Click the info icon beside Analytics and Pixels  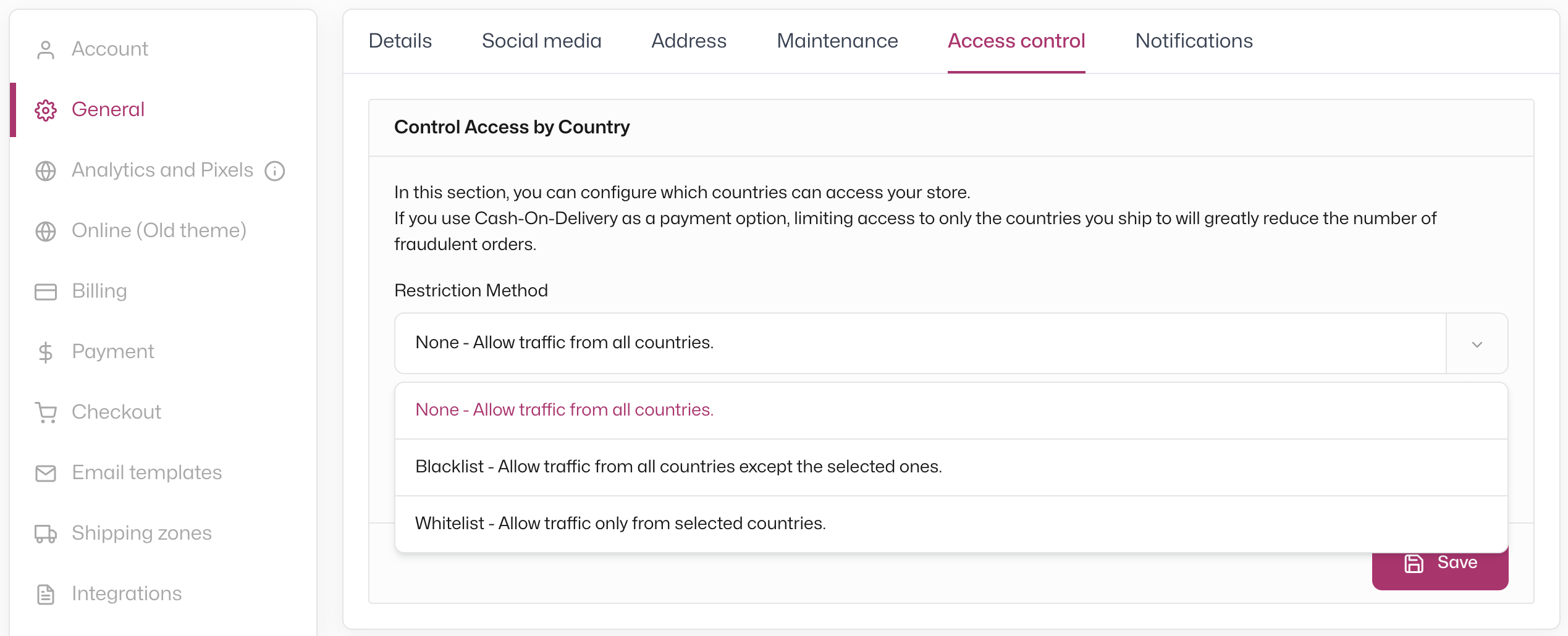pos(275,170)
